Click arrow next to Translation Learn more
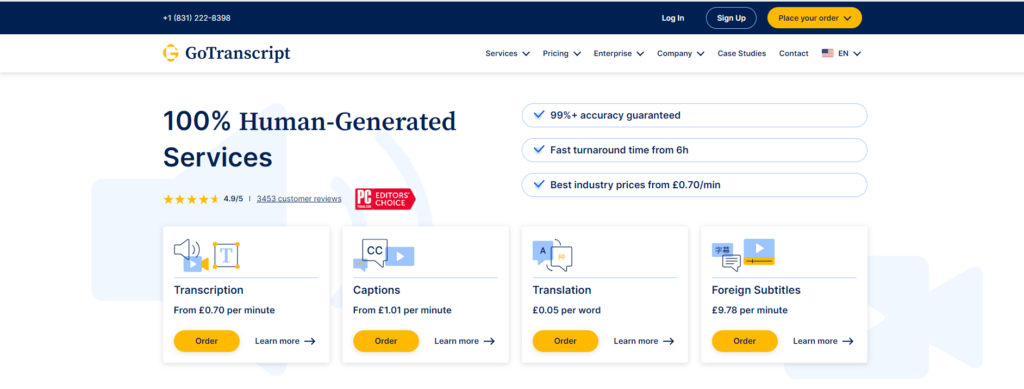Viewport: 1024px width, 389px height. pyautogui.click(x=668, y=341)
